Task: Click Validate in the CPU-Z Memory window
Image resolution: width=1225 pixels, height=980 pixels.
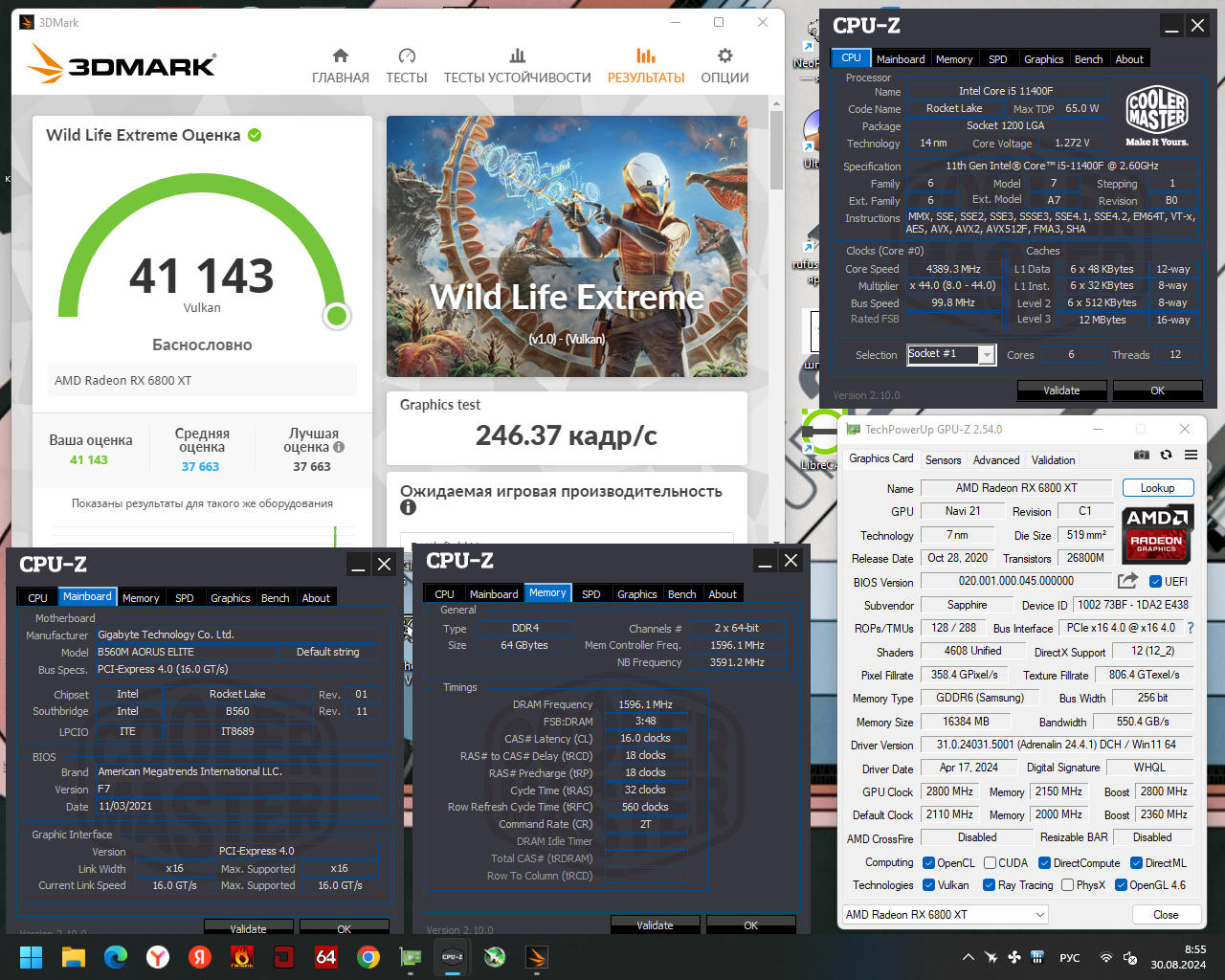Action: [655, 925]
